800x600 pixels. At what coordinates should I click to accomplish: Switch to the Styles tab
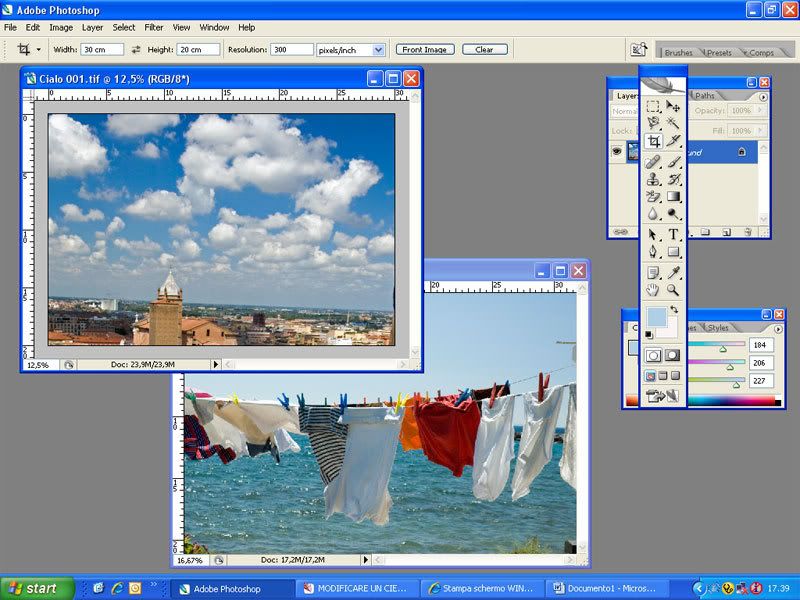[718, 328]
